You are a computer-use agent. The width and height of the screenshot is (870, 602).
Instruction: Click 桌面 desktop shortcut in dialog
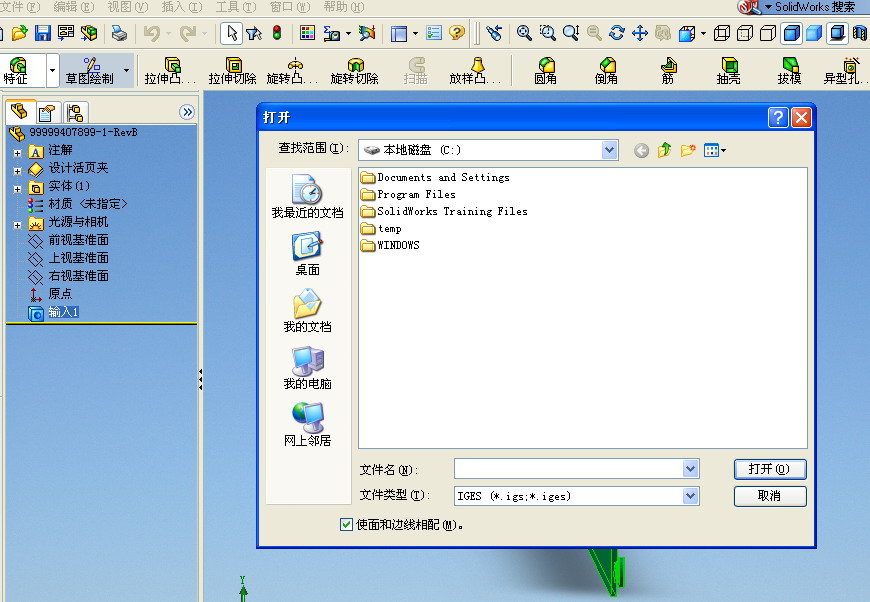tap(307, 254)
